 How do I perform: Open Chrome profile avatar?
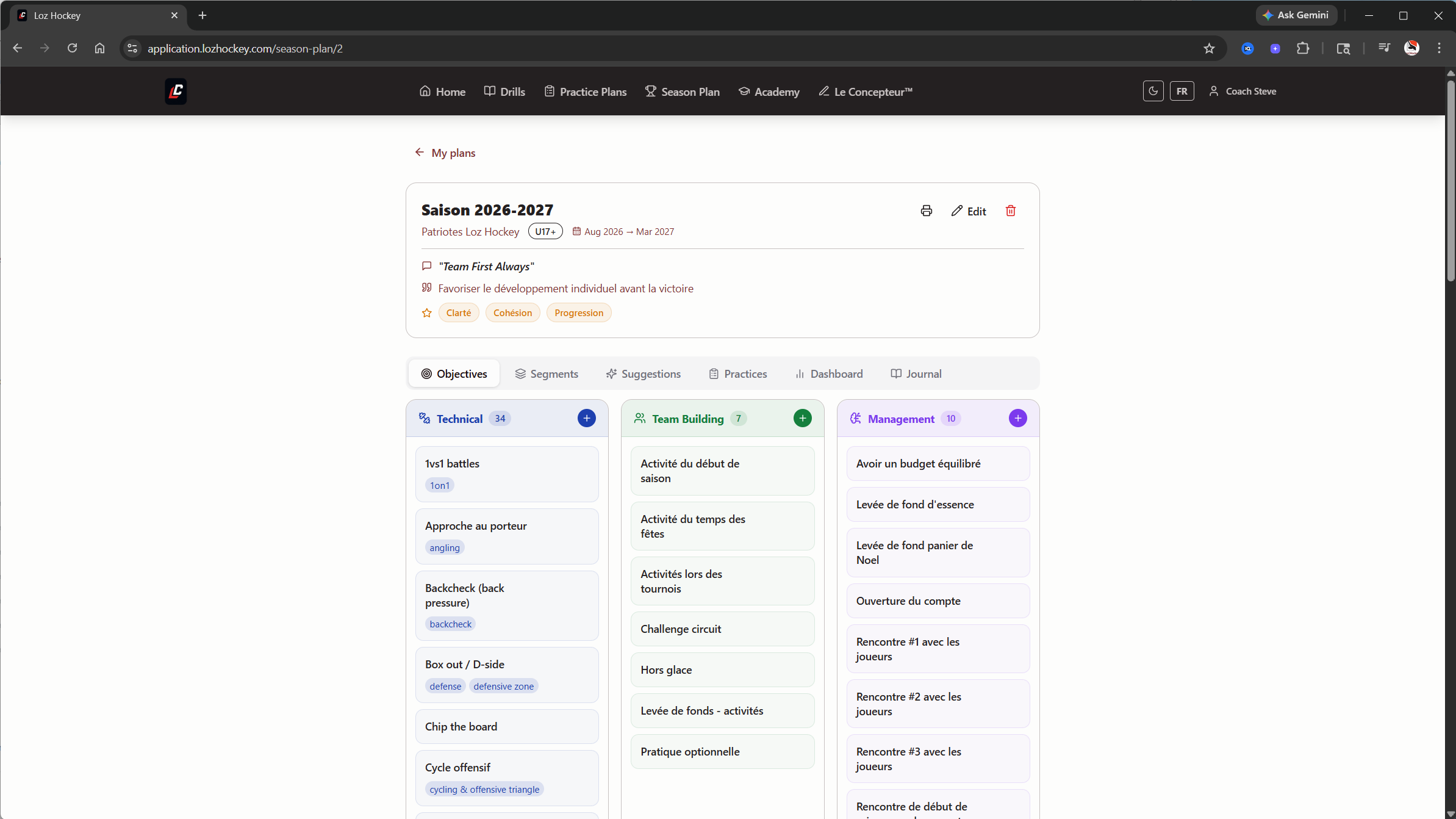coord(1411,49)
